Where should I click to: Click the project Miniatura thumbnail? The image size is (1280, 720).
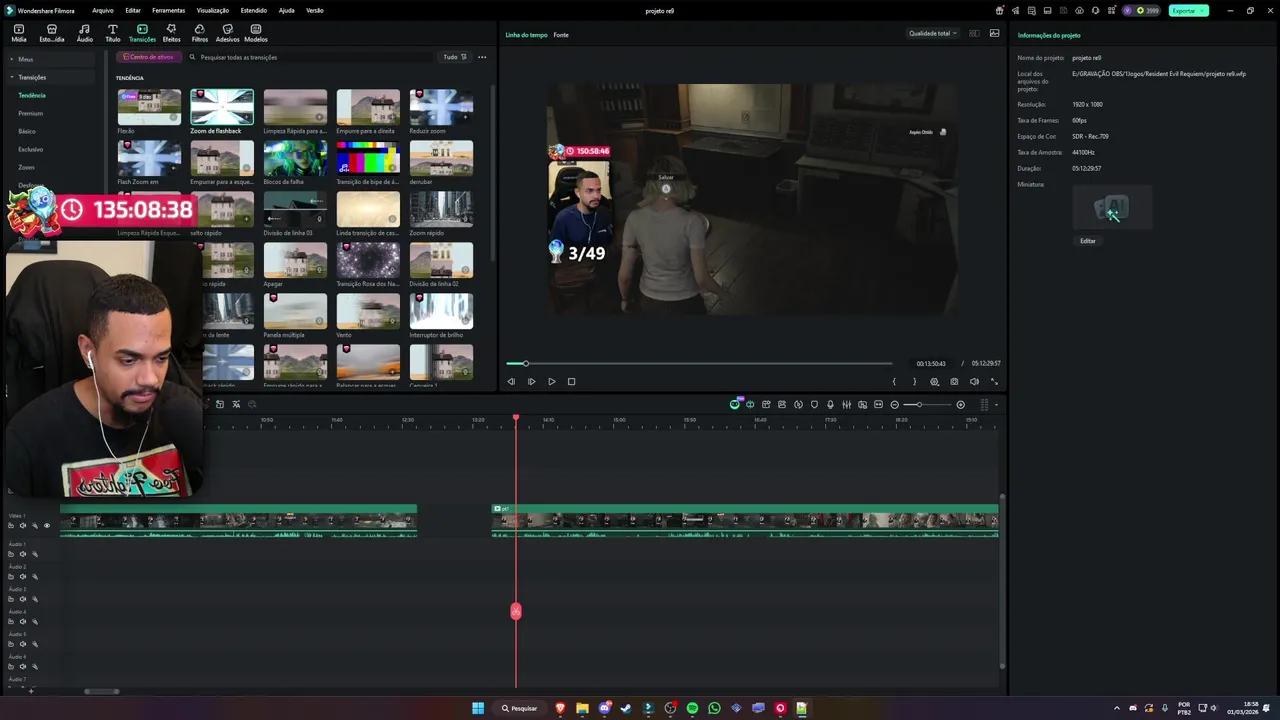point(1112,208)
